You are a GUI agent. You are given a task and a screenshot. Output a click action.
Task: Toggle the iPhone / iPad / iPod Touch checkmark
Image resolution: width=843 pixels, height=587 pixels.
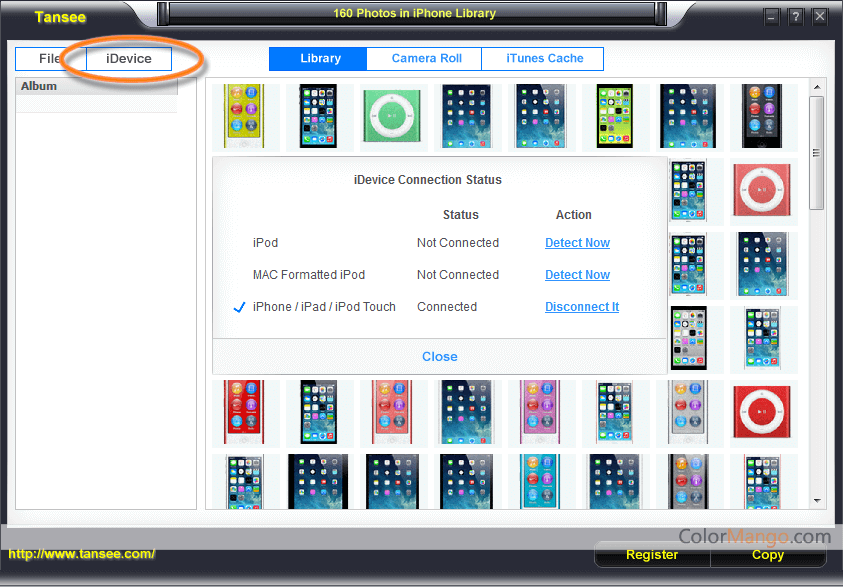click(239, 307)
